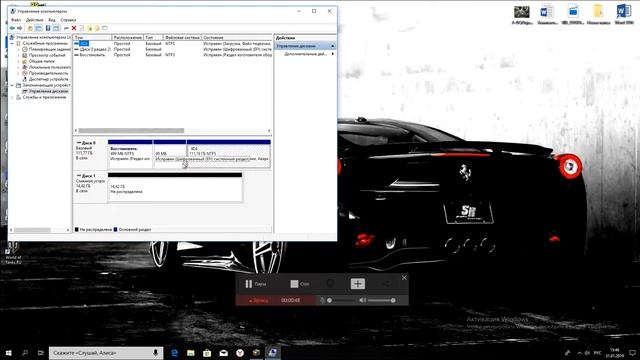Open Task View on the taskbar
Image resolution: width=640 pixels, height=360 pixels.
41,353
